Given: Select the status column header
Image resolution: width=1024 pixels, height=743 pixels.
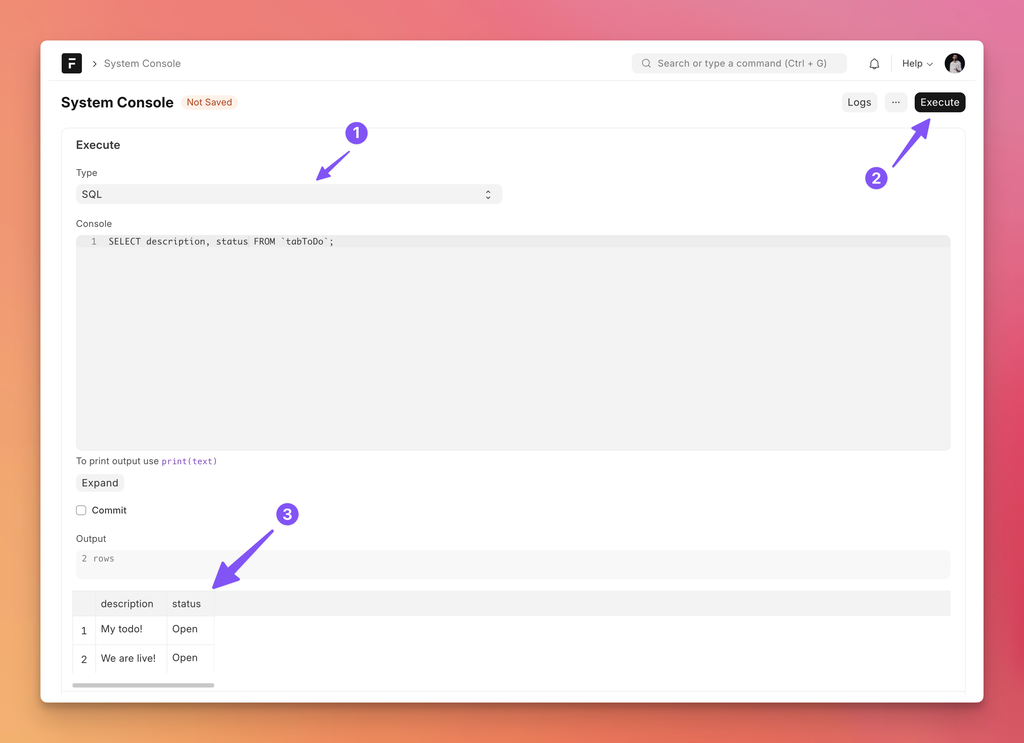Looking at the screenshot, I should tap(186, 604).
